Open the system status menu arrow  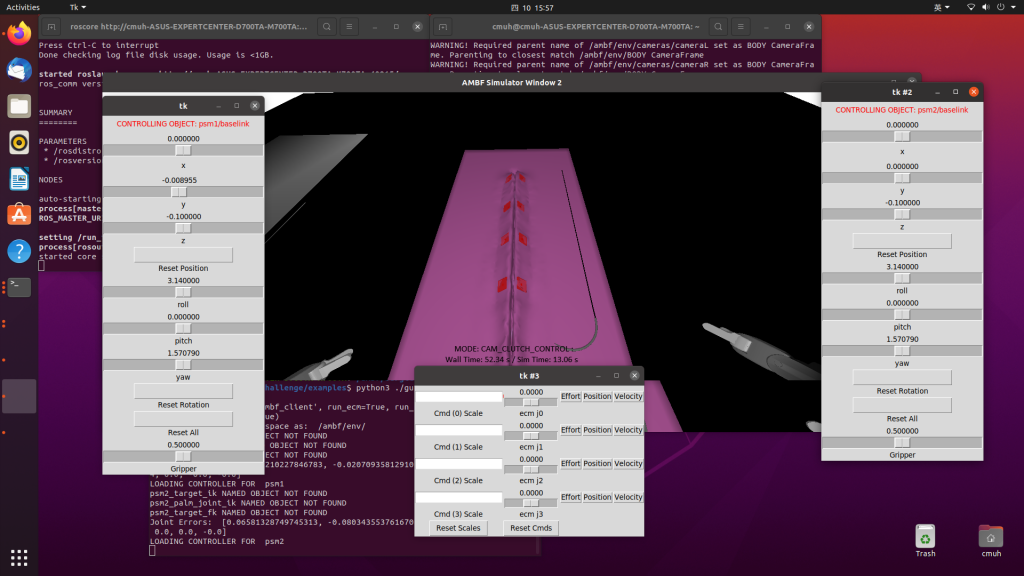1013,7
